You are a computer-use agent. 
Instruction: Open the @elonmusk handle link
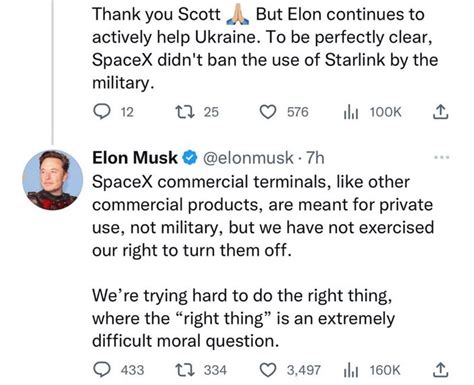pyautogui.click(x=248, y=158)
